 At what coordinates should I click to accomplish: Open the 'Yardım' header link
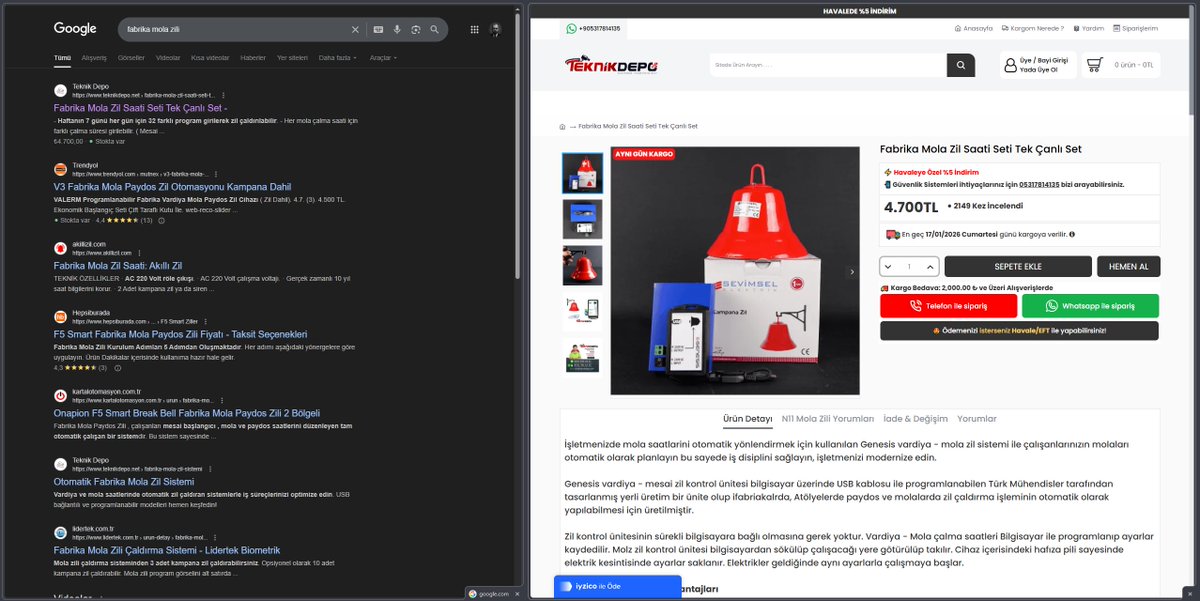1089,28
